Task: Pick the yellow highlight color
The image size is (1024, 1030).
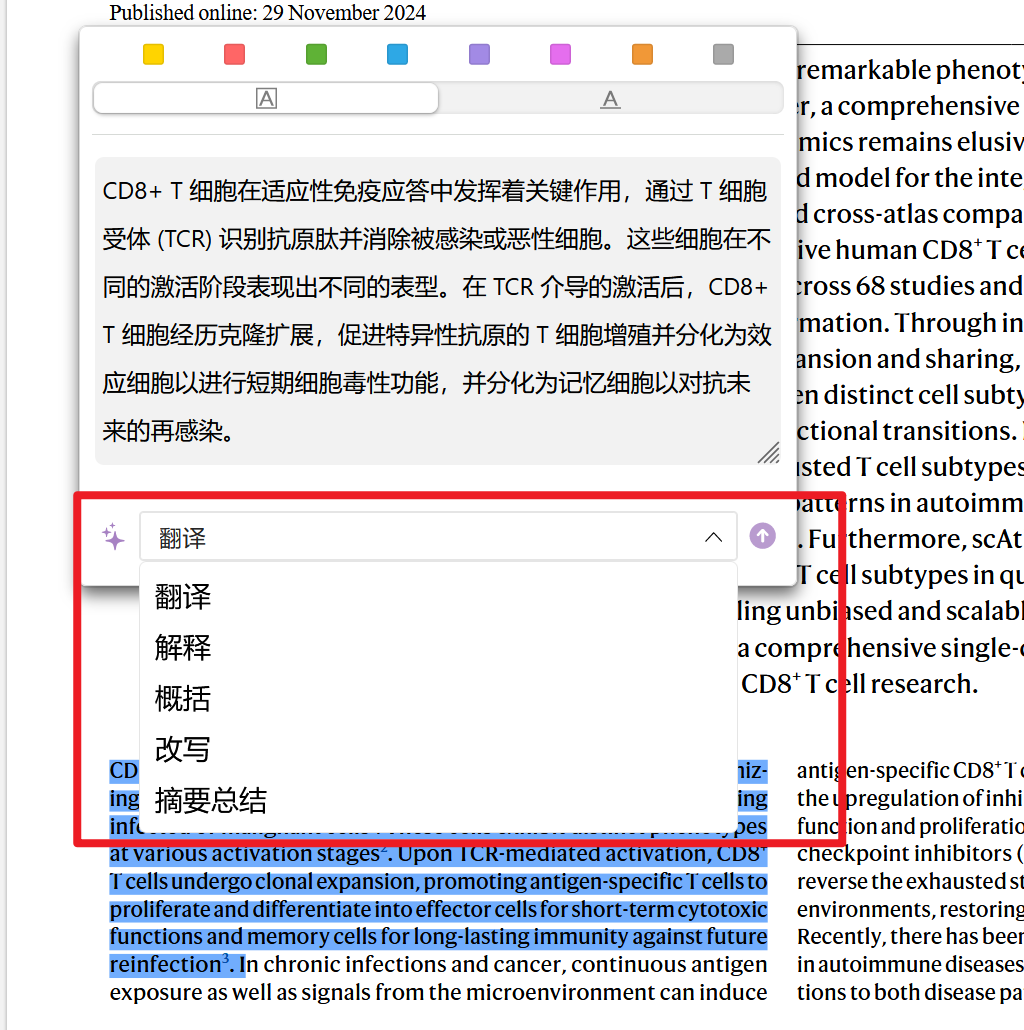Action: click(x=153, y=55)
